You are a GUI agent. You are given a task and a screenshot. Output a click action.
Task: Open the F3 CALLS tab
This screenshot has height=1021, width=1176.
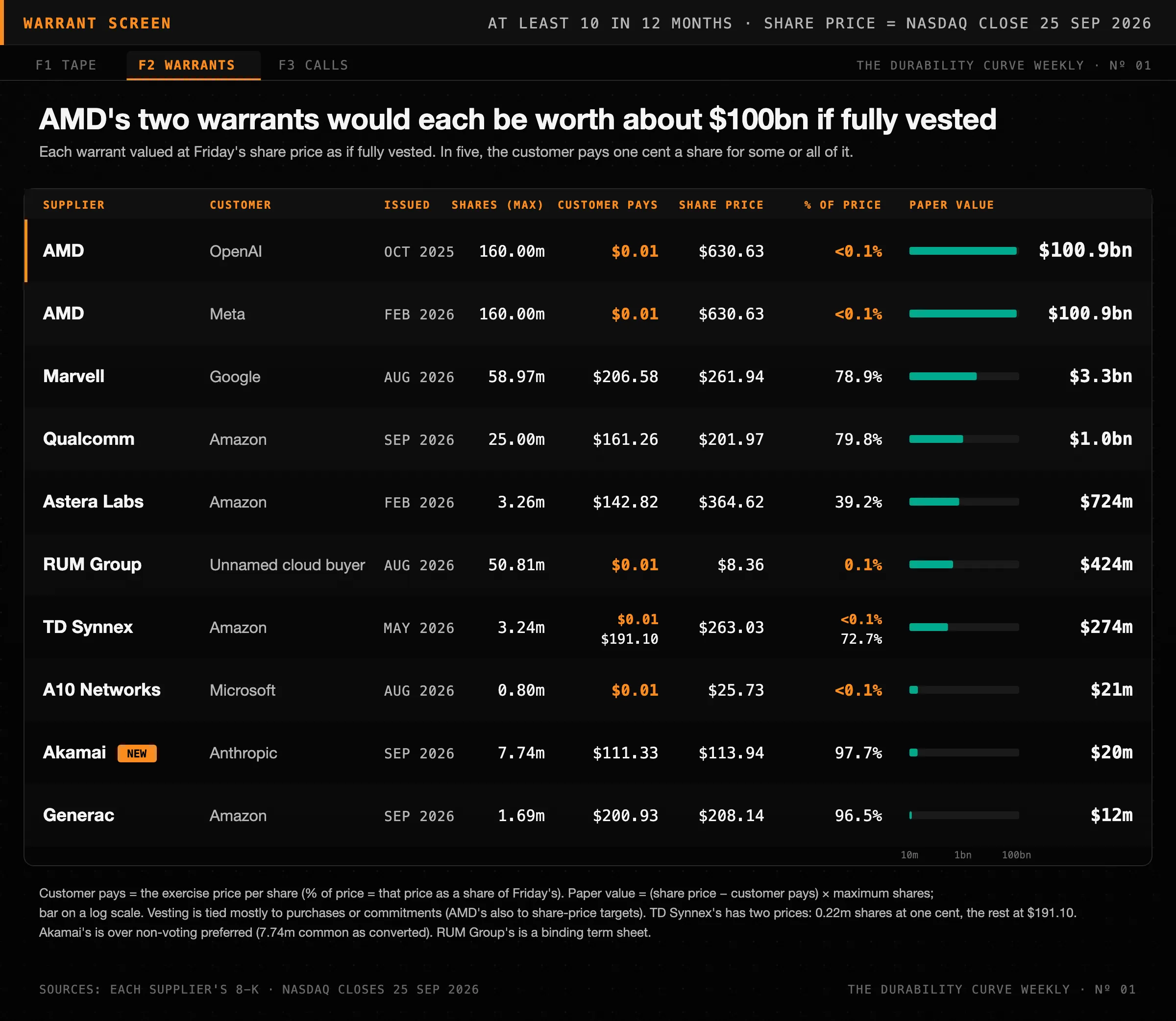point(314,65)
